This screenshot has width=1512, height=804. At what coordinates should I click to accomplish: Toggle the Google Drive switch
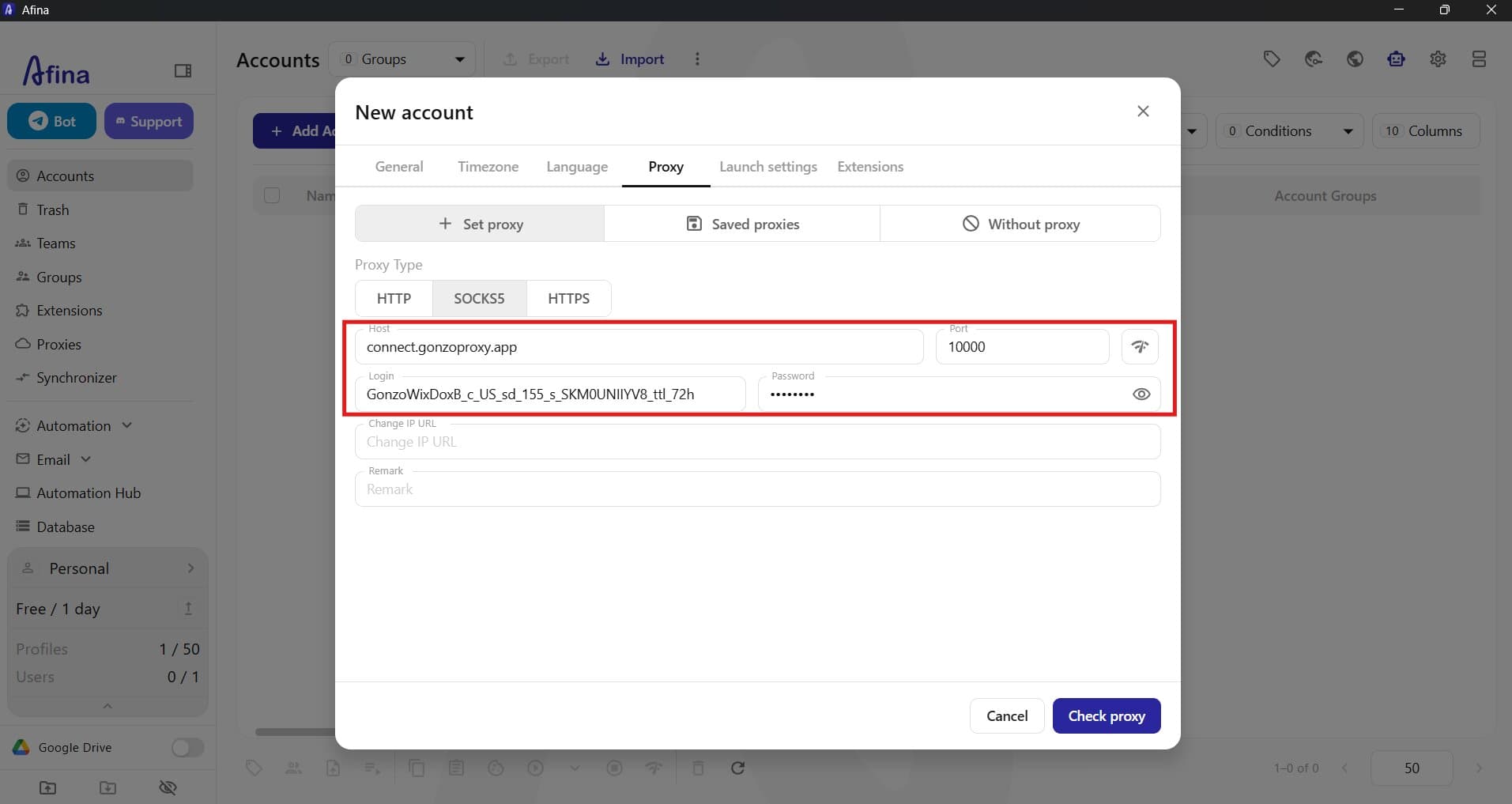click(x=187, y=747)
